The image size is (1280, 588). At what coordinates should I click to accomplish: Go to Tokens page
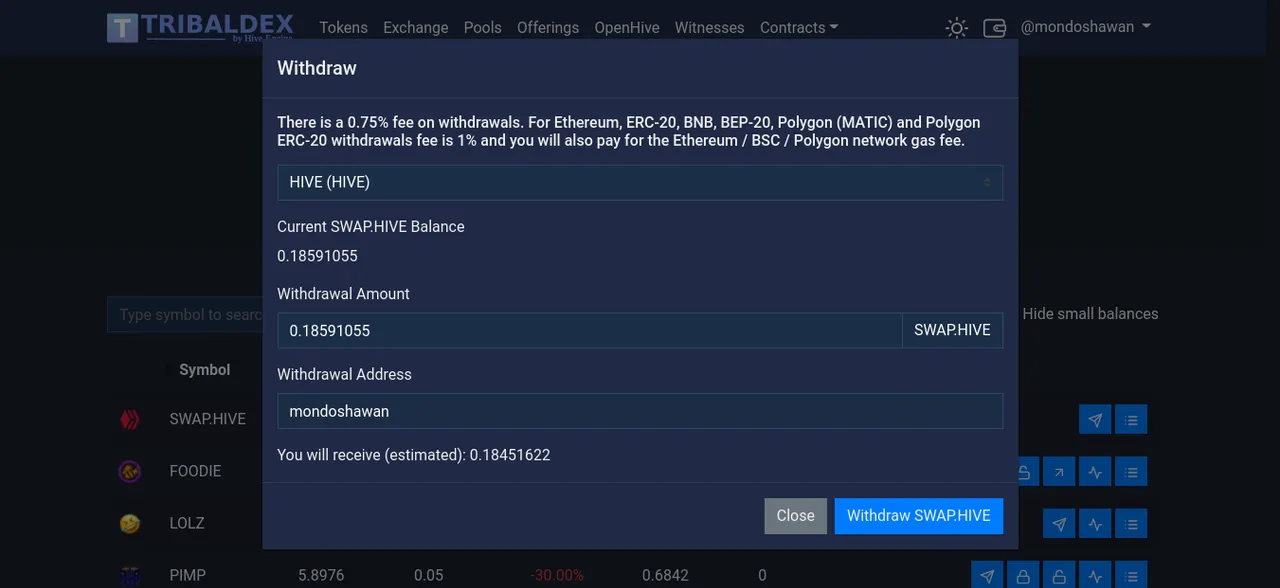point(343,28)
